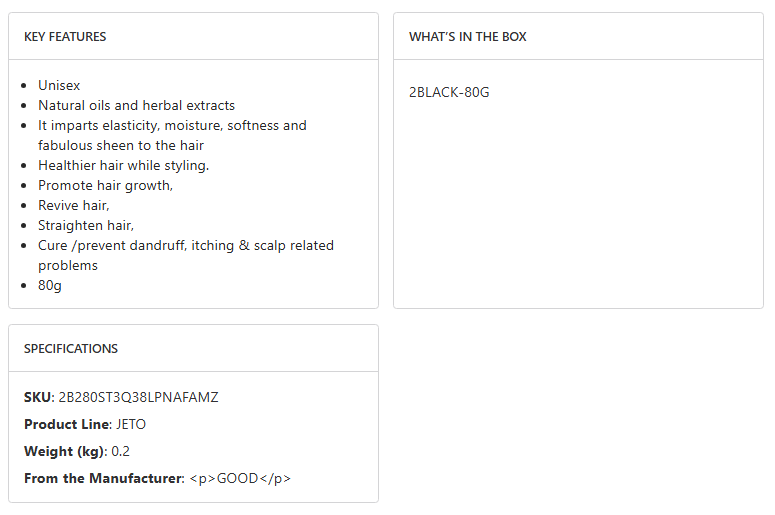Image resolution: width=775 pixels, height=515 pixels.
Task: Click the JETO product line value
Action: (x=131, y=424)
